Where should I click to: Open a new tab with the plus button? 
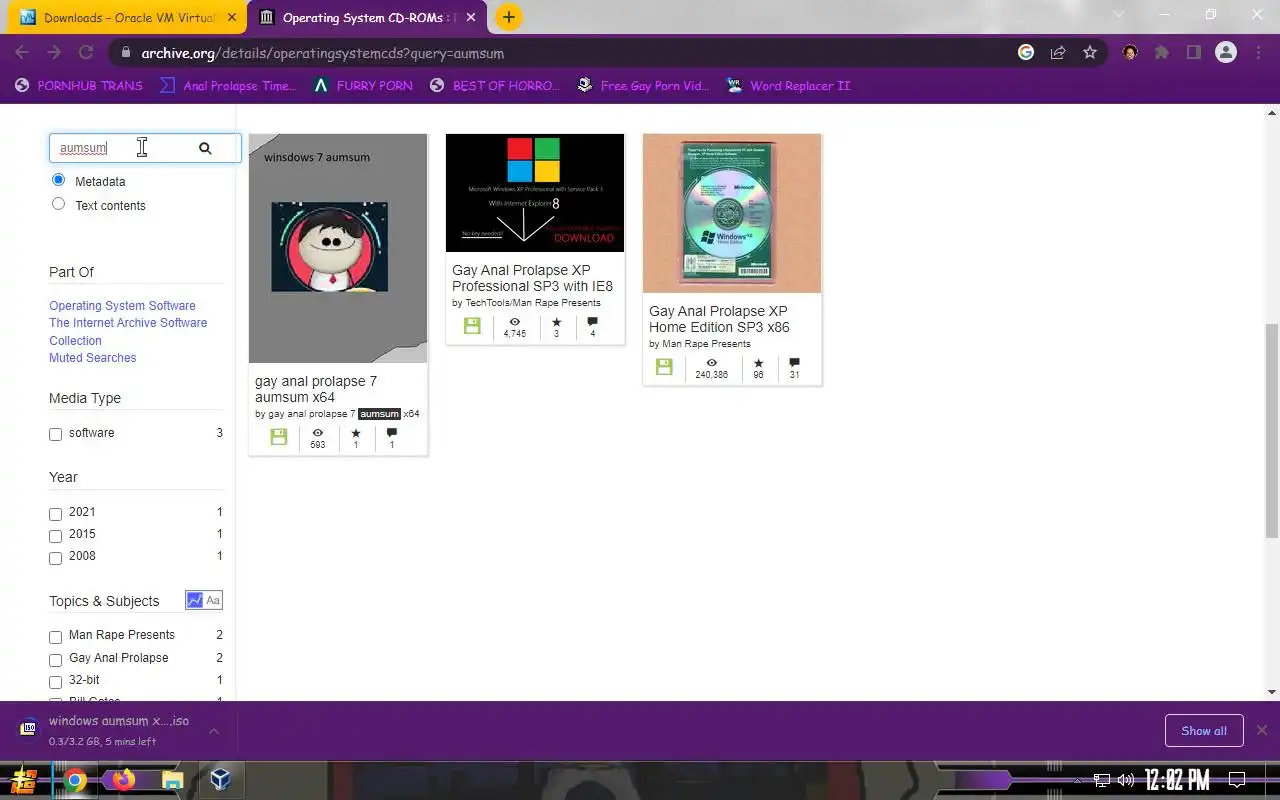[x=508, y=17]
